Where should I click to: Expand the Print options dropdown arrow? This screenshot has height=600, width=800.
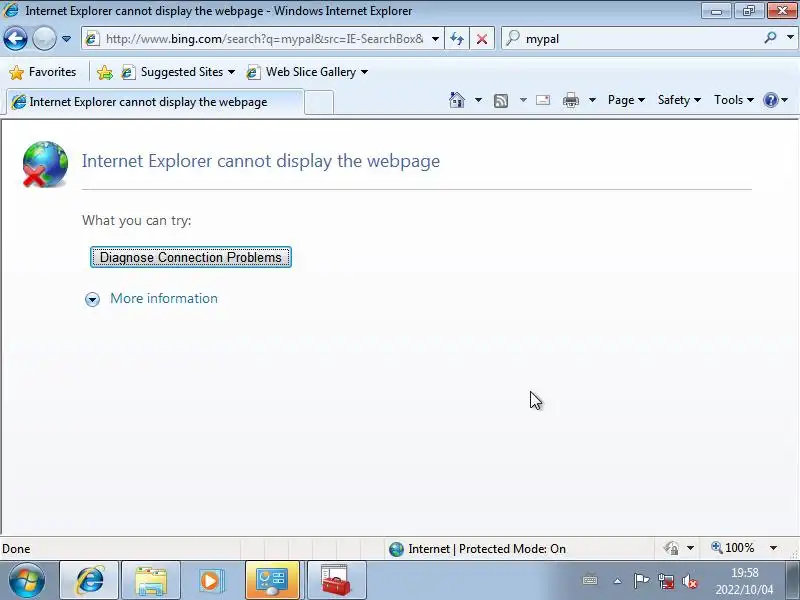click(x=592, y=100)
